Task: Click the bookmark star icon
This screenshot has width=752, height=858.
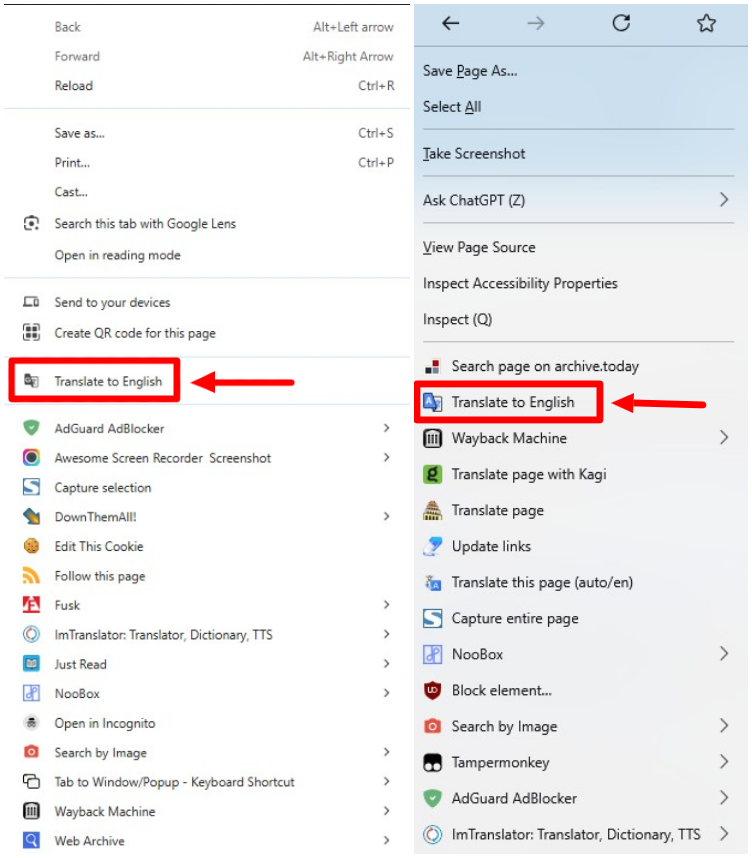Action: pos(706,23)
